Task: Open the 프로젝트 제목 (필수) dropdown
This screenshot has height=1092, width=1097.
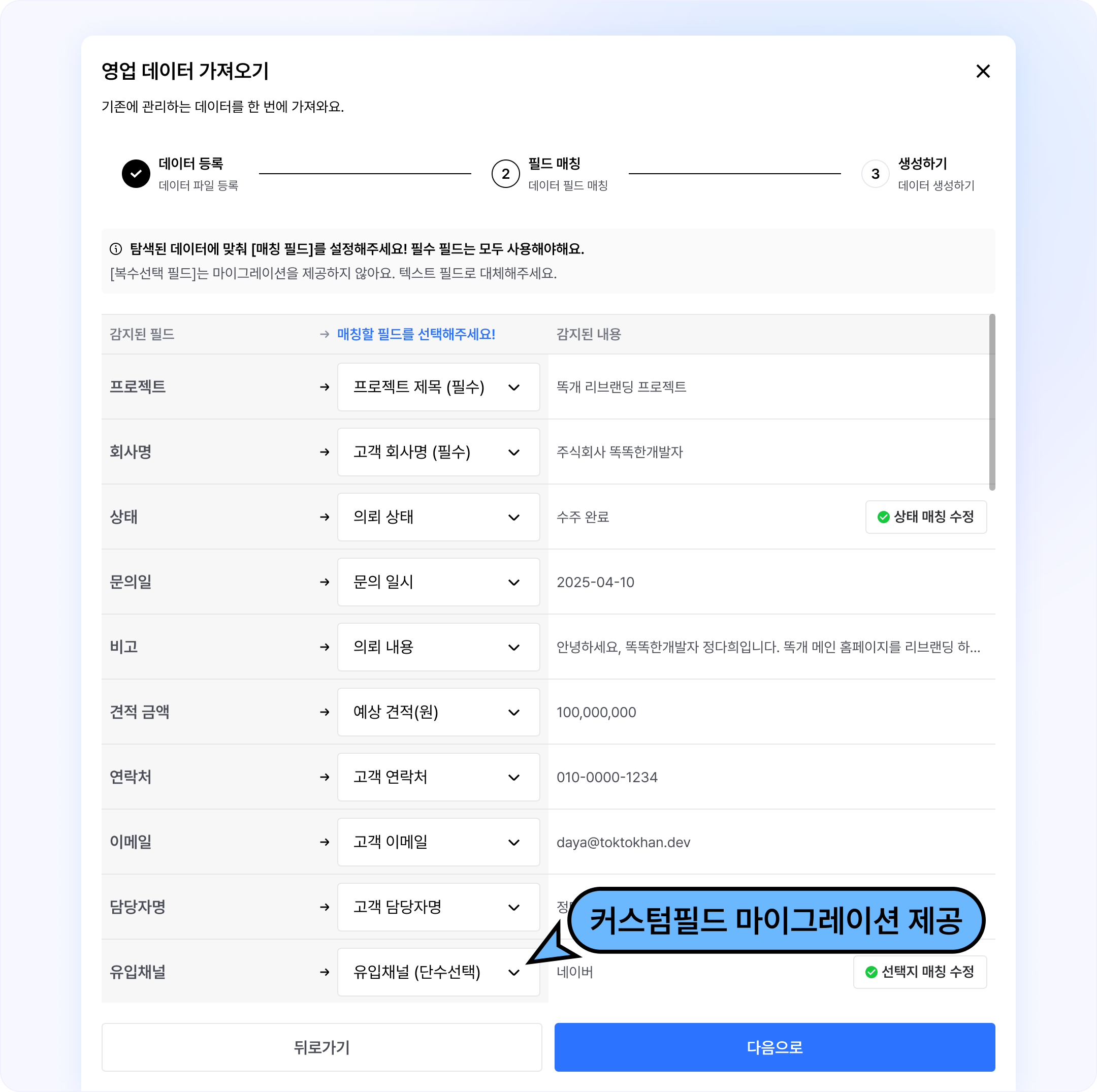Action: [438, 388]
